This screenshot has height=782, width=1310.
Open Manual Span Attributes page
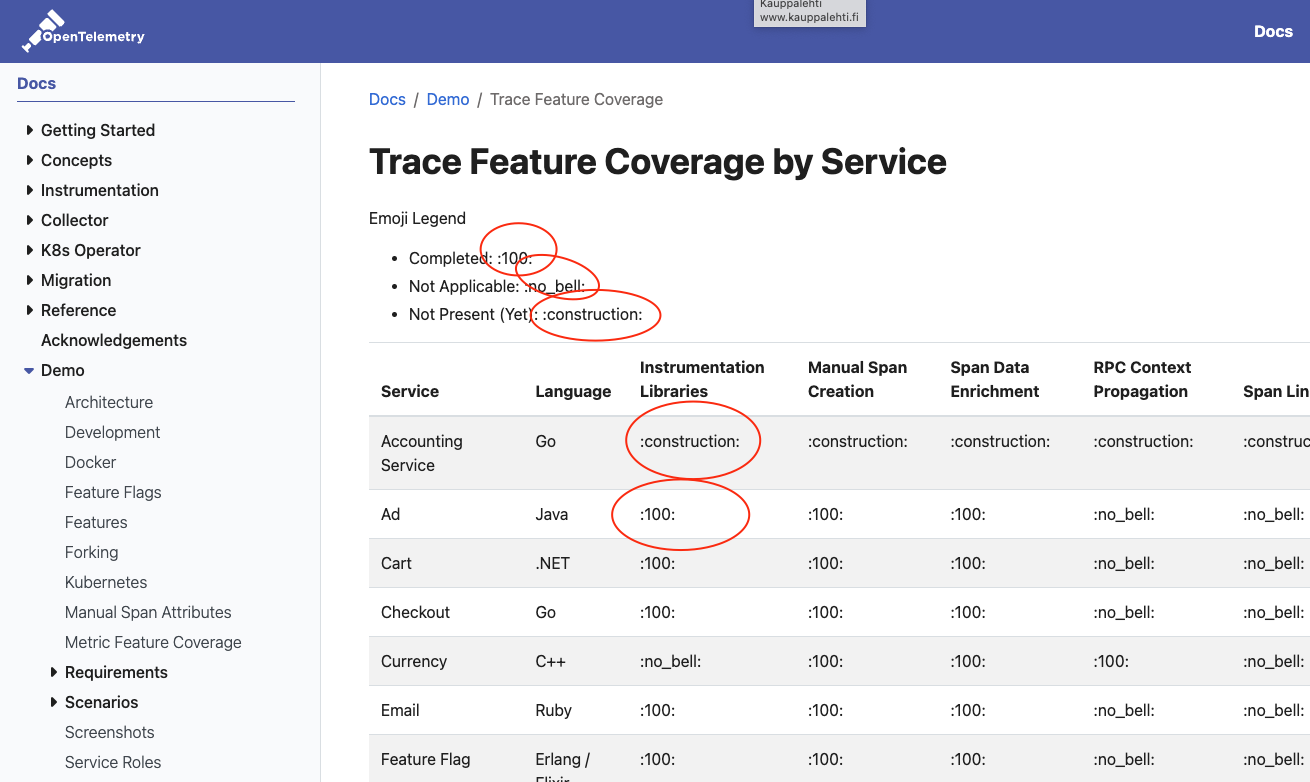pyautogui.click(x=148, y=612)
